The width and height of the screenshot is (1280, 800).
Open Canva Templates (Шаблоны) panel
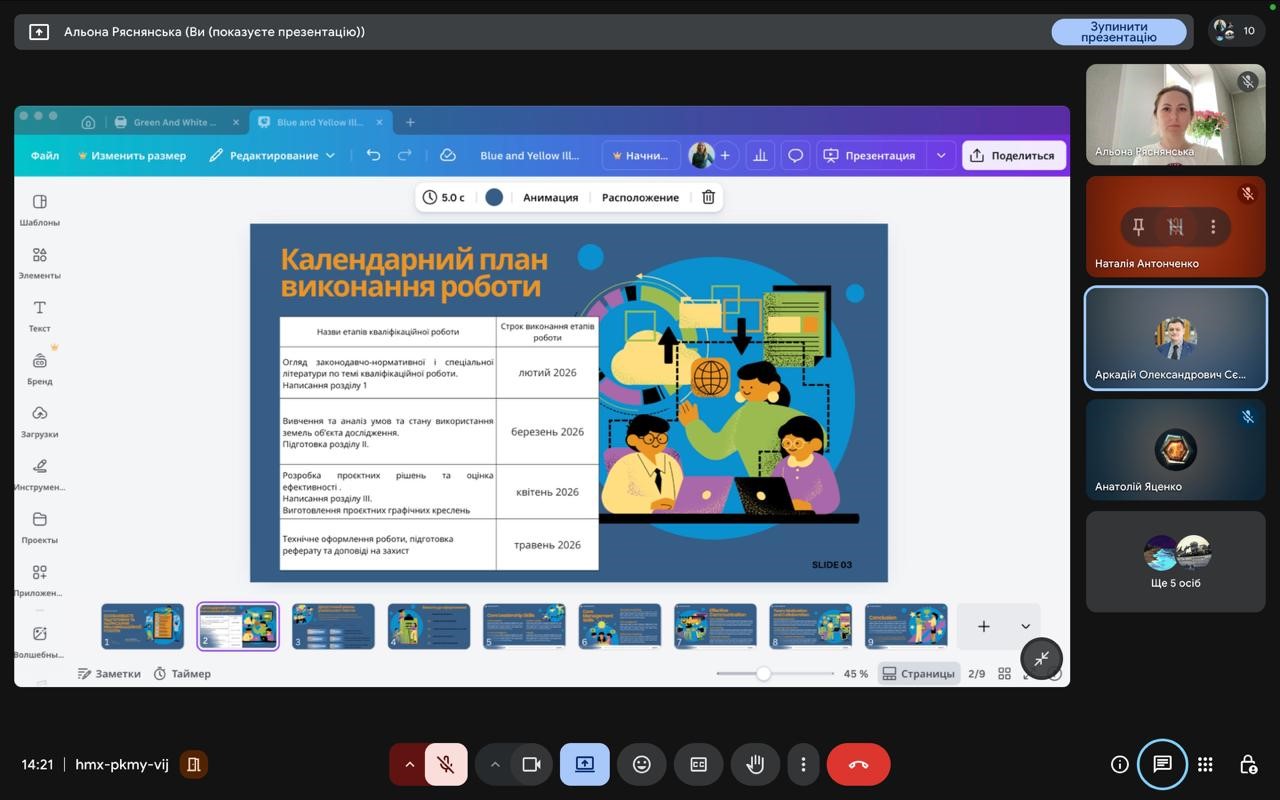39,210
